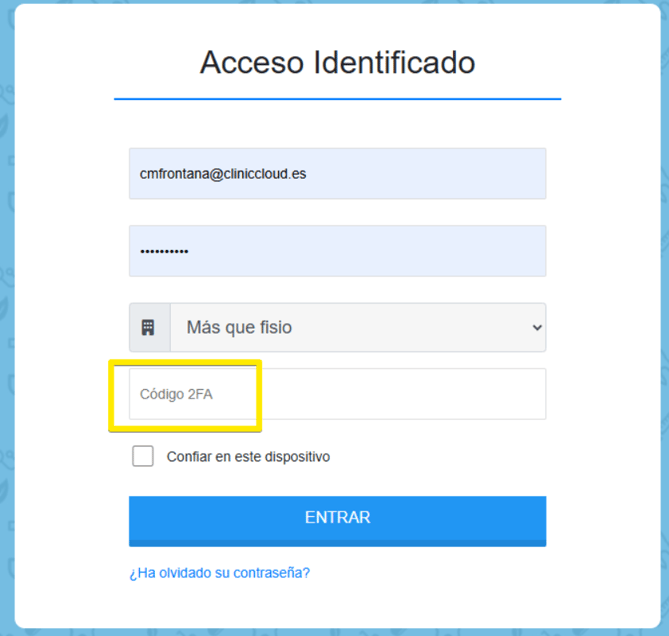669x636 pixels.
Task: Click the building icon beside clinic selector
Action: coord(148,328)
